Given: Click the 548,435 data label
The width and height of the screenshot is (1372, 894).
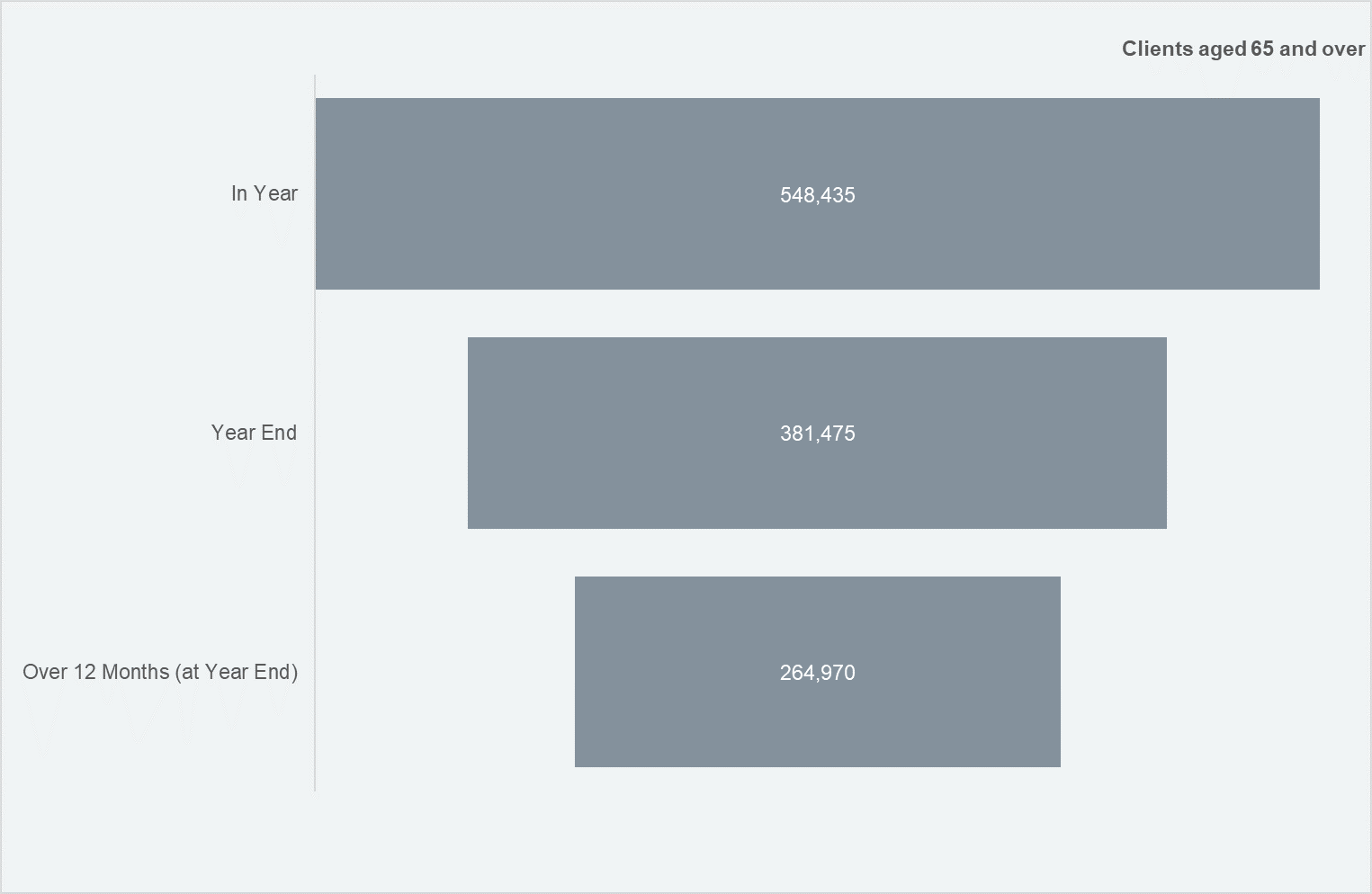Looking at the screenshot, I should coord(817,195).
